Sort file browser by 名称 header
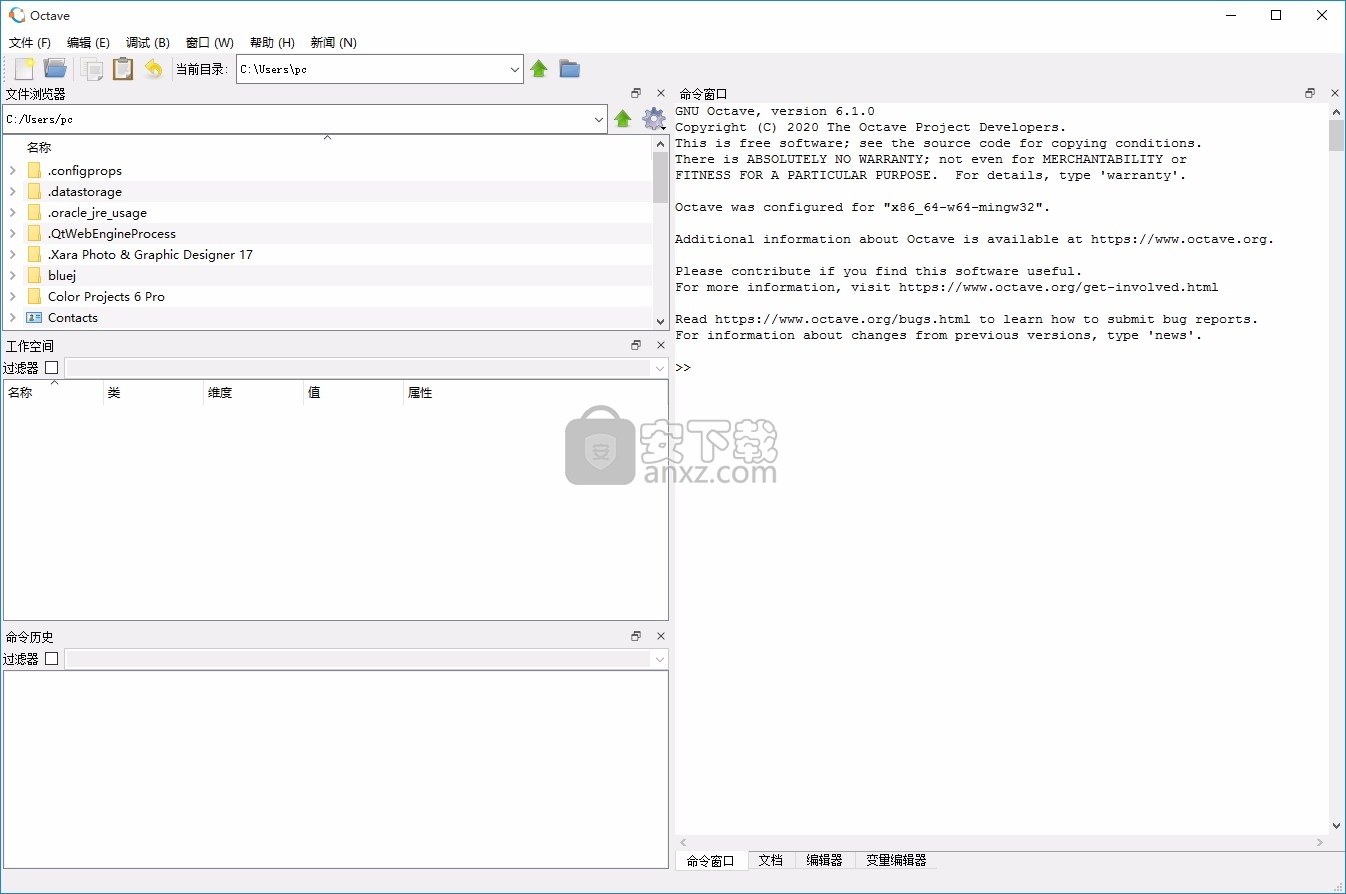This screenshot has height=894, width=1346. pyautogui.click(x=327, y=147)
